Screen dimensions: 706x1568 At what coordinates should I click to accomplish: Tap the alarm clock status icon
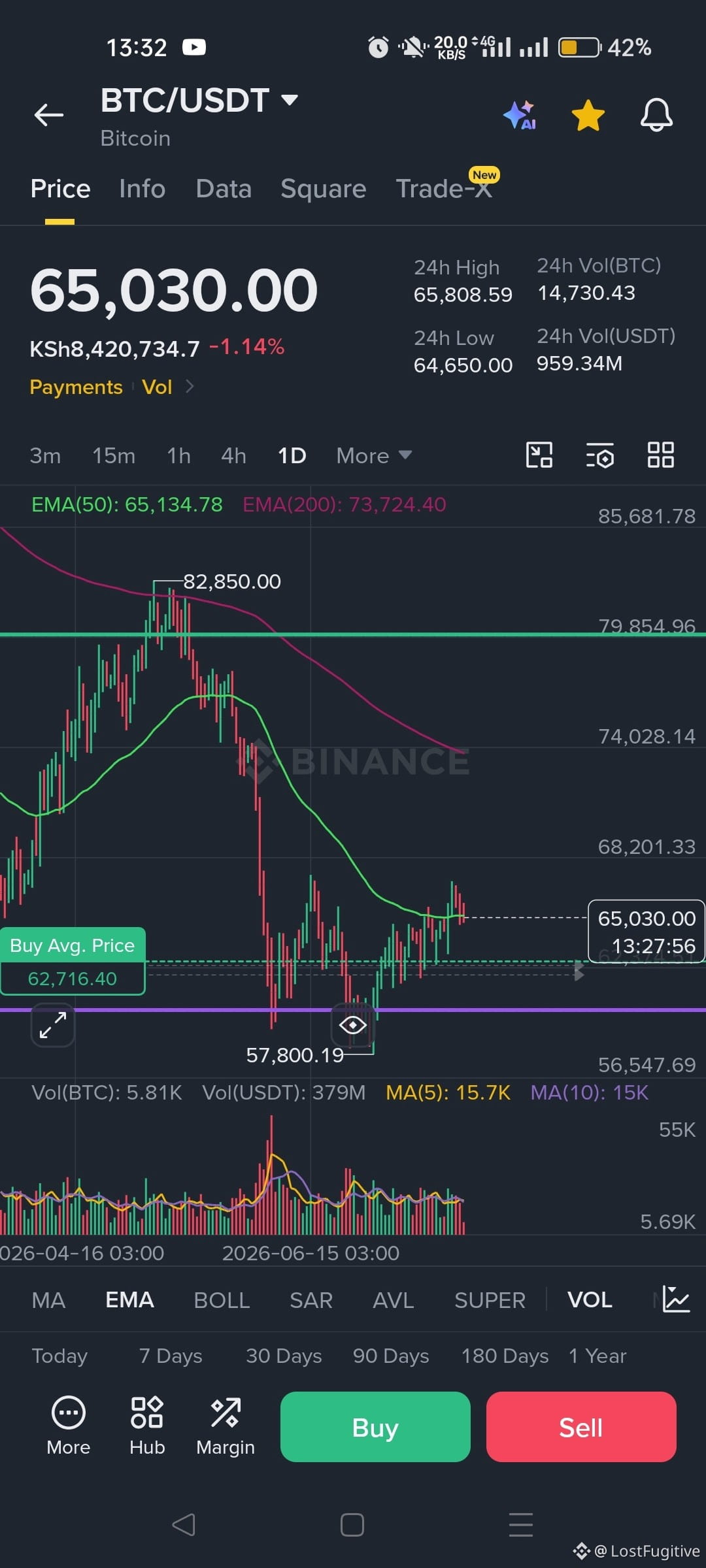click(378, 47)
